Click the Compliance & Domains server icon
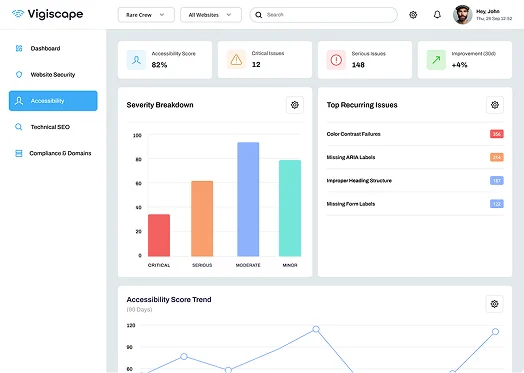Viewport: 524px width, 373px height. [x=19, y=153]
